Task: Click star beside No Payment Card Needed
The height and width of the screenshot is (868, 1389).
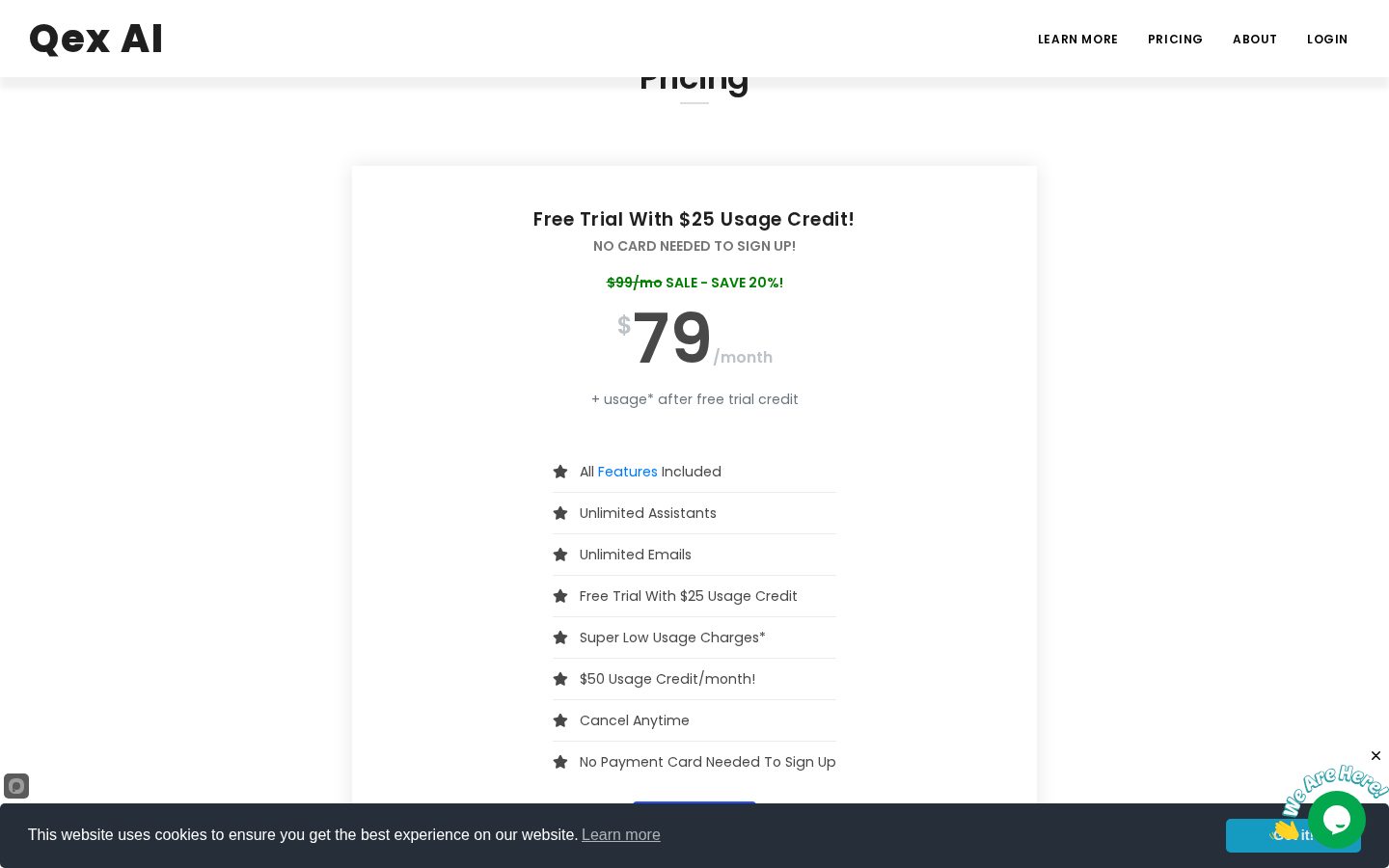Action: (560, 762)
